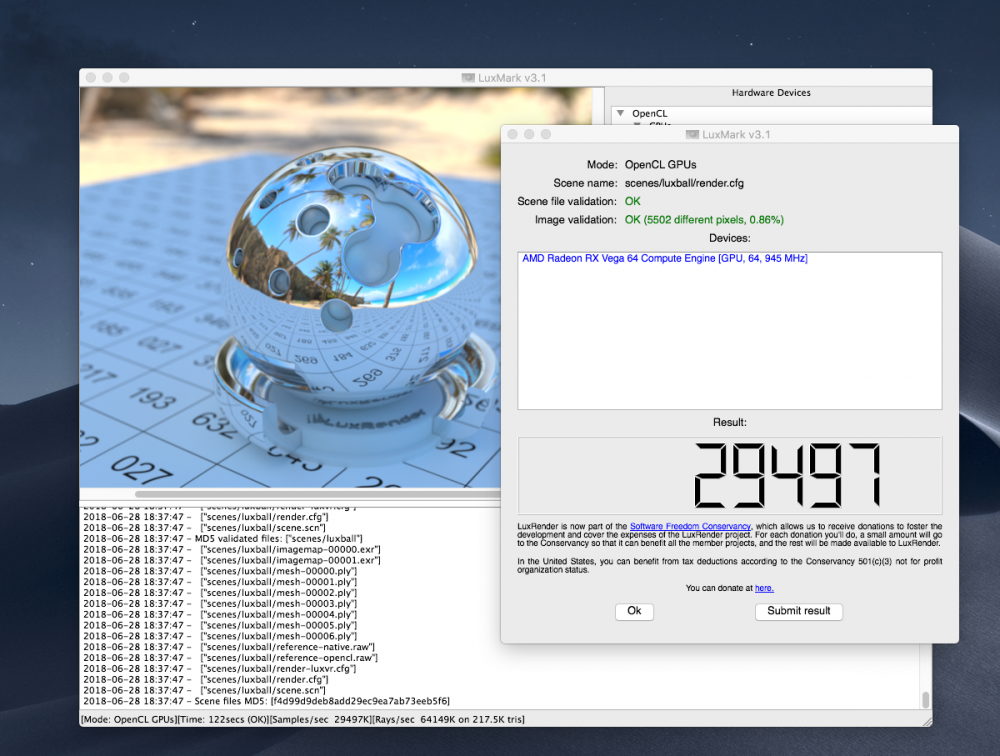1000x756 pixels.
Task: Click the main window resize grip corner
Action: pyautogui.click(x=927, y=722)
